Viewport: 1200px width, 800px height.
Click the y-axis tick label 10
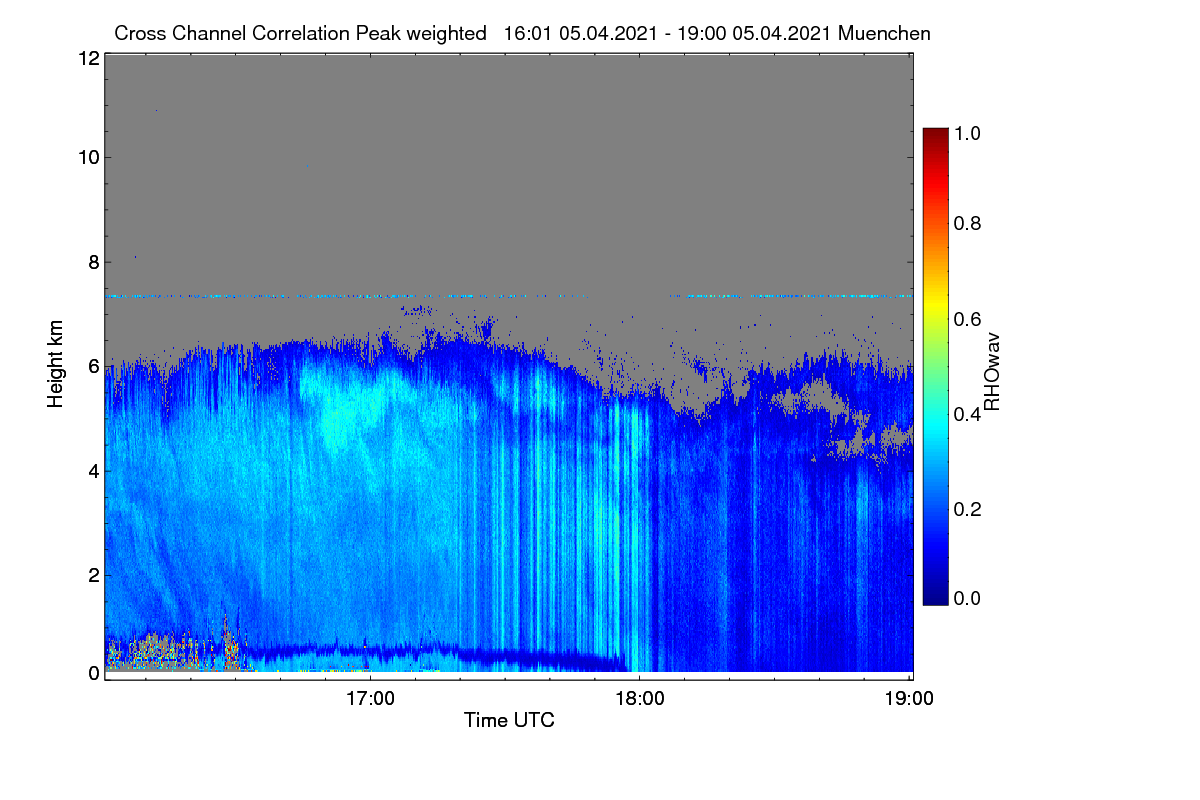(x=87, y=157)
